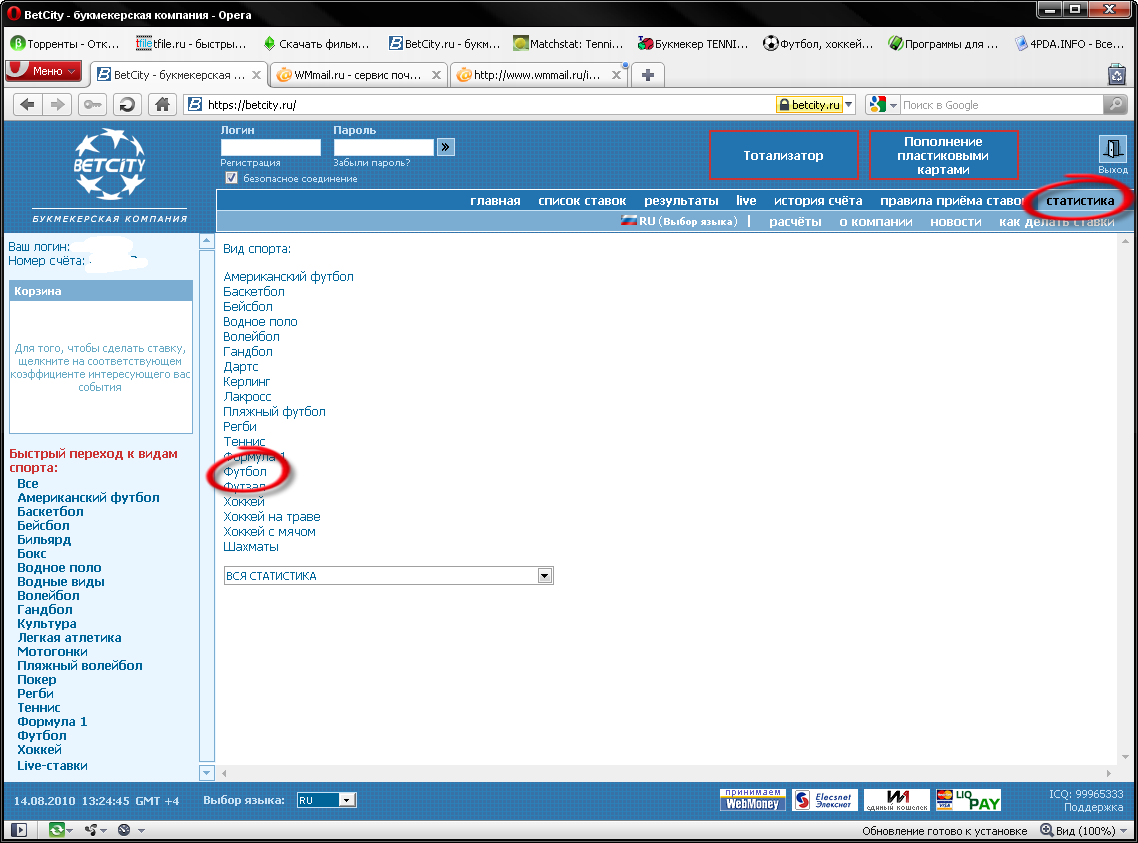Expand the Opera Link status dropdown arrow
Screen dimensions: 1138x843
pyautogui.click(x=70, y=831)
